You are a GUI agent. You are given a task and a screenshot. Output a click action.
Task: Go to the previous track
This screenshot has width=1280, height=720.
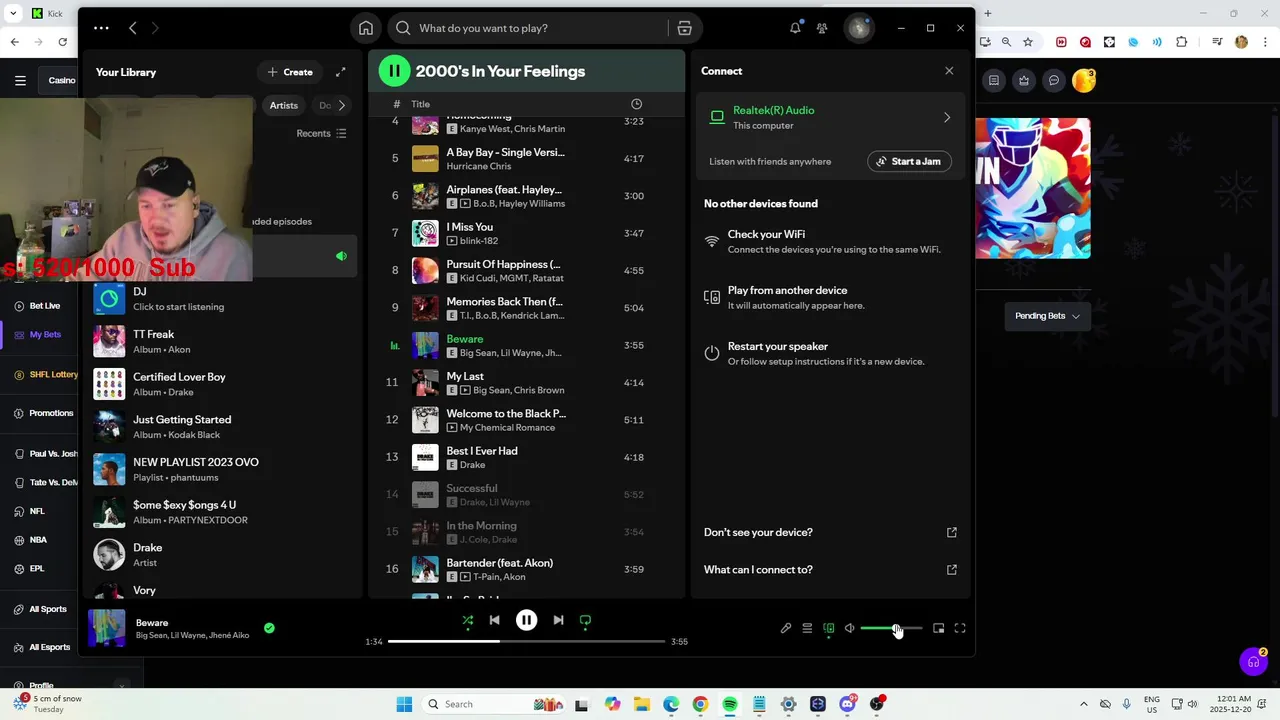tap(494, 620)
